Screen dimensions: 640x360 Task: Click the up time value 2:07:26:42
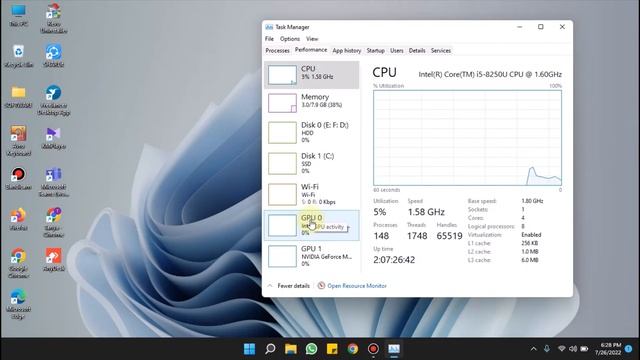[394, 260]
